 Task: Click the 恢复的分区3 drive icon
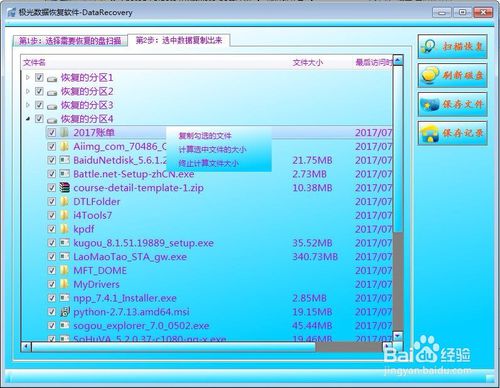(x=52, y=106)
